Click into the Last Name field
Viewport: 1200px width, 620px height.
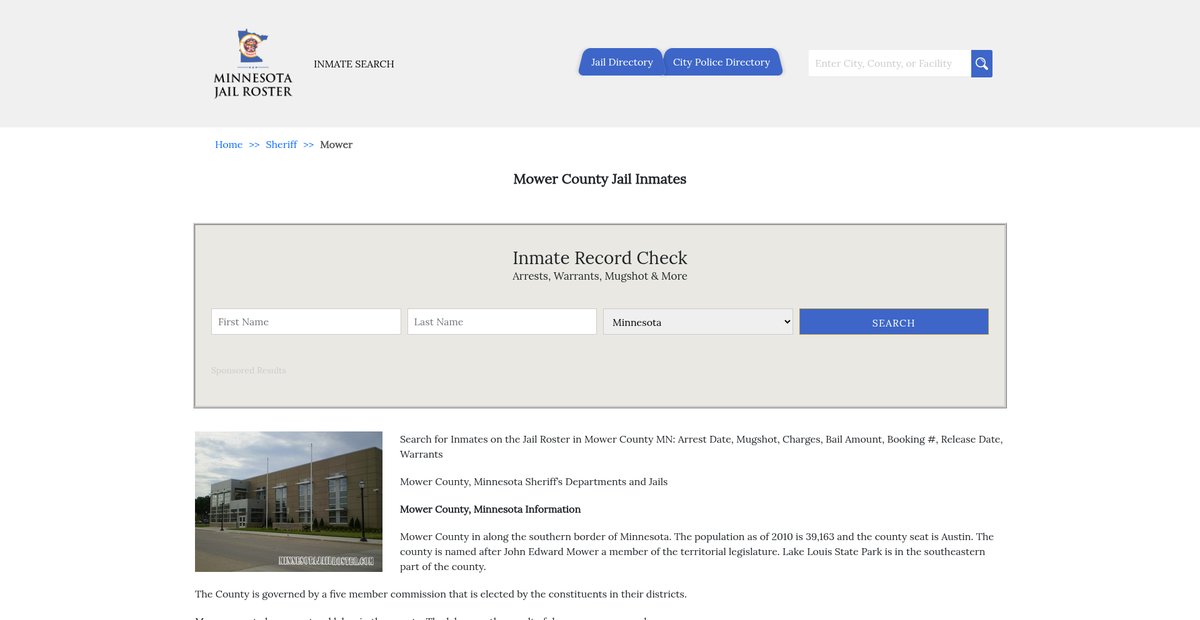coord(502,322)
